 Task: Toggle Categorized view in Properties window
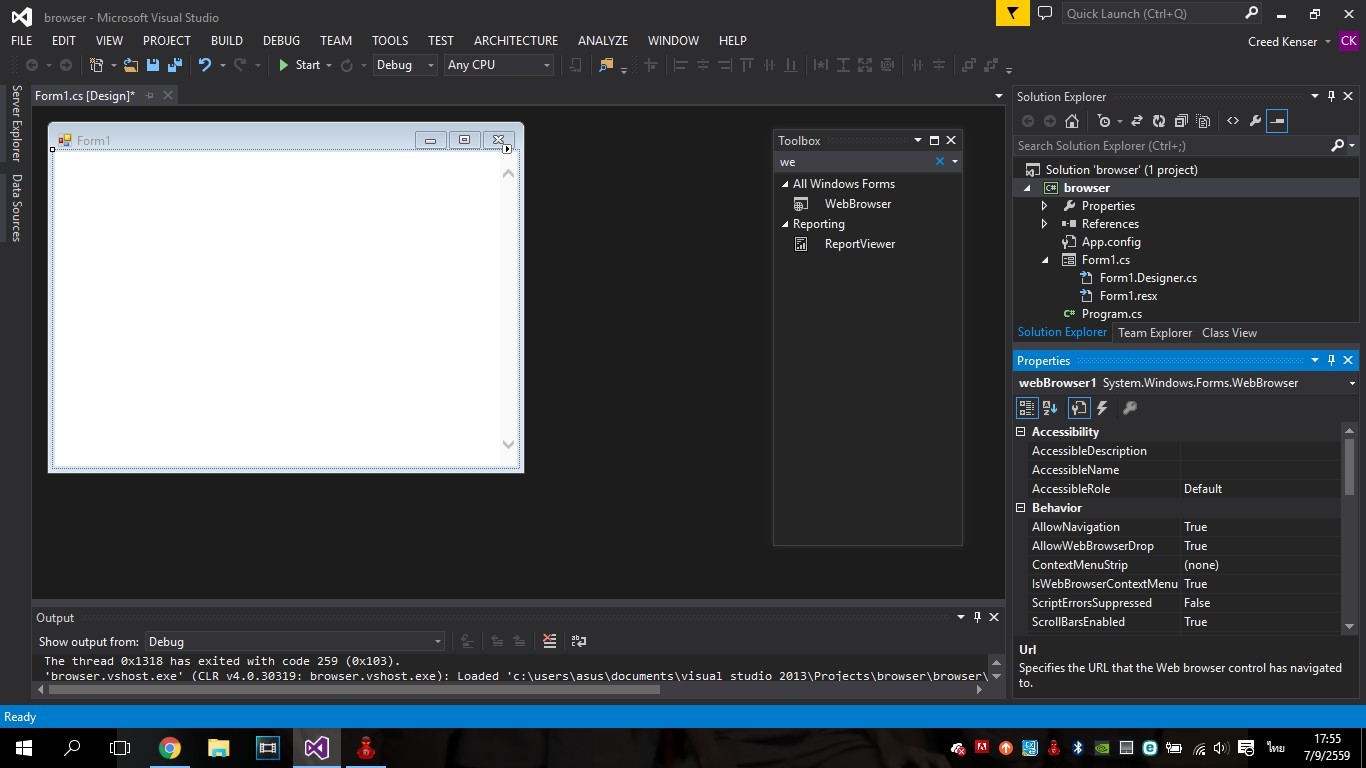tap(1027, 408)
